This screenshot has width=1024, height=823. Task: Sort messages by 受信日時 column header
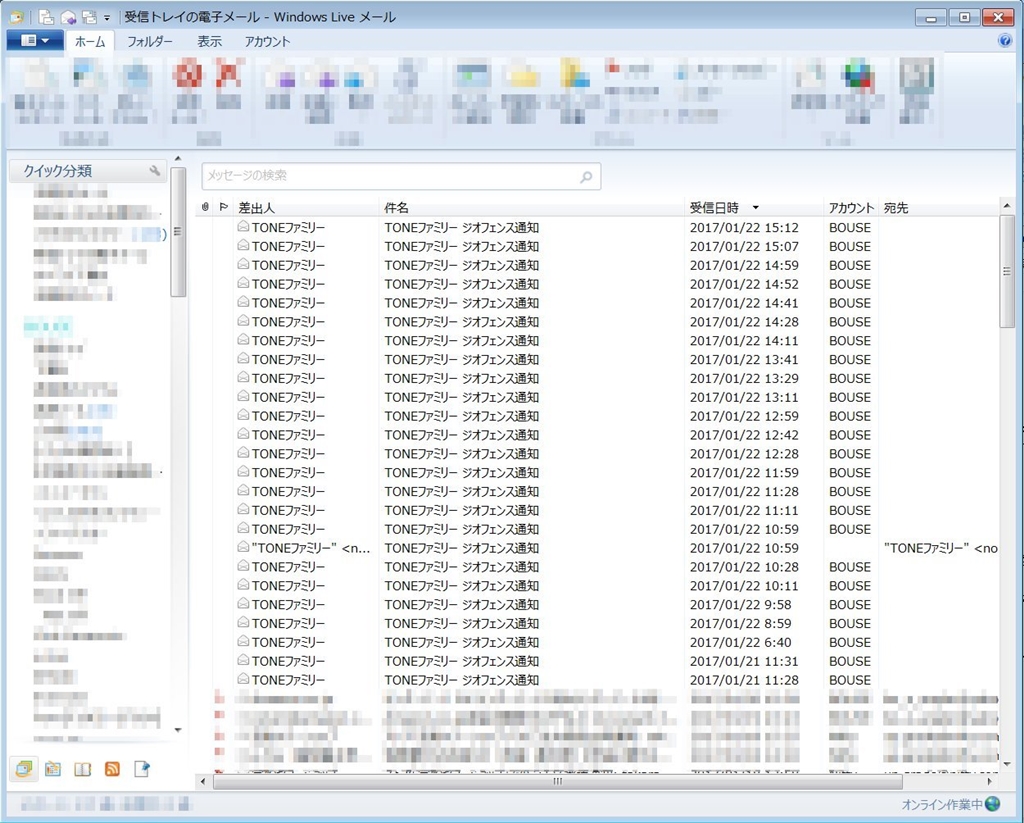pos(714,208)
